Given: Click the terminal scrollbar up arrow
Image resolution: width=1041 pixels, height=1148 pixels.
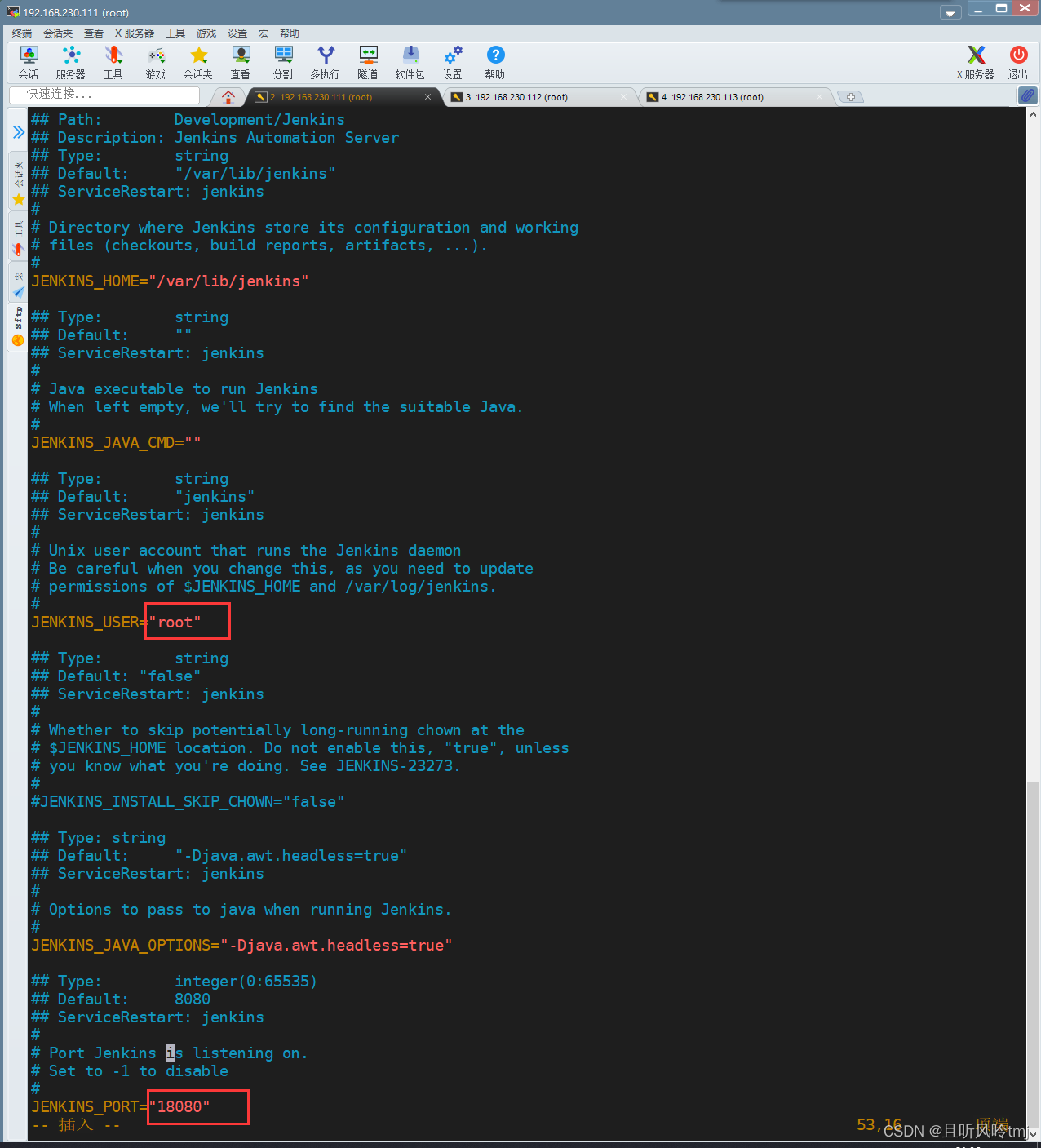Looking at the screenshot, I should [x=1033, y=115].
